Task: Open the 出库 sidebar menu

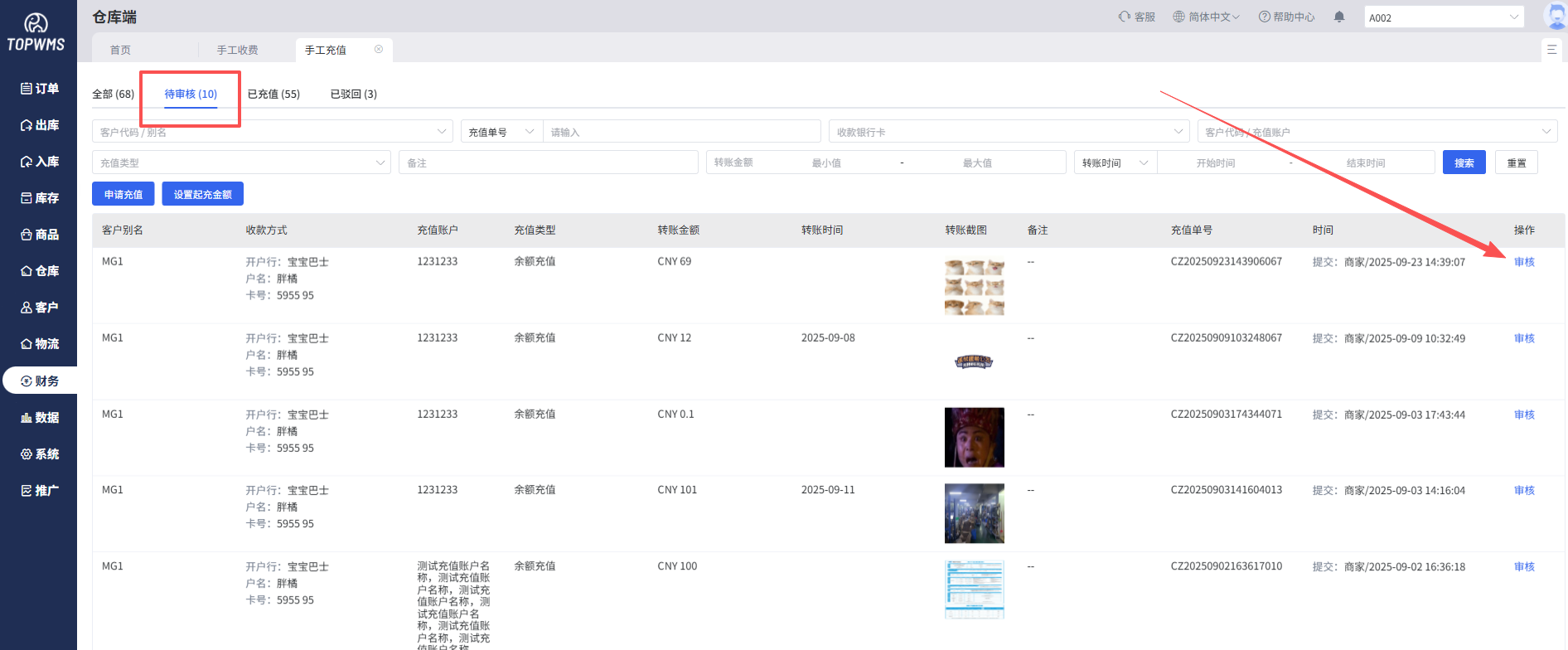Action: coord(39,125)
